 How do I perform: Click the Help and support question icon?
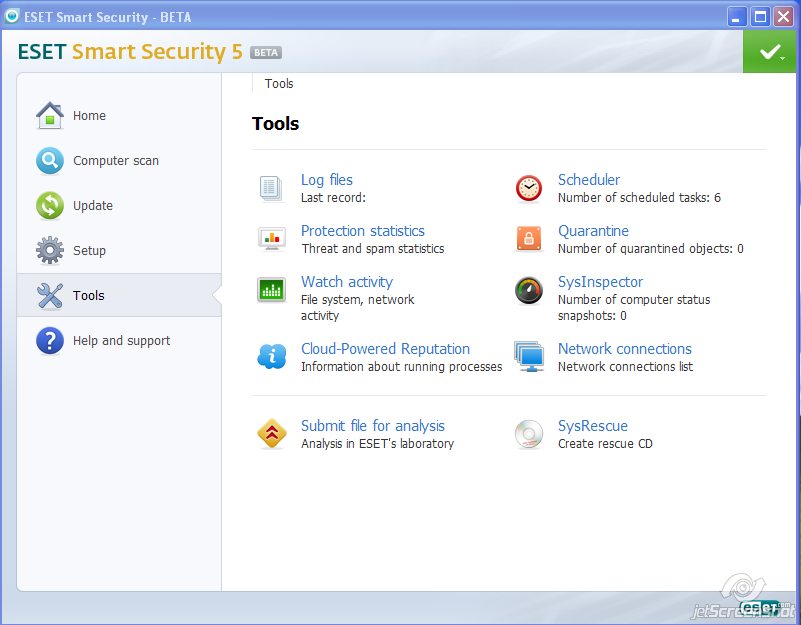[x=50, y=340]
